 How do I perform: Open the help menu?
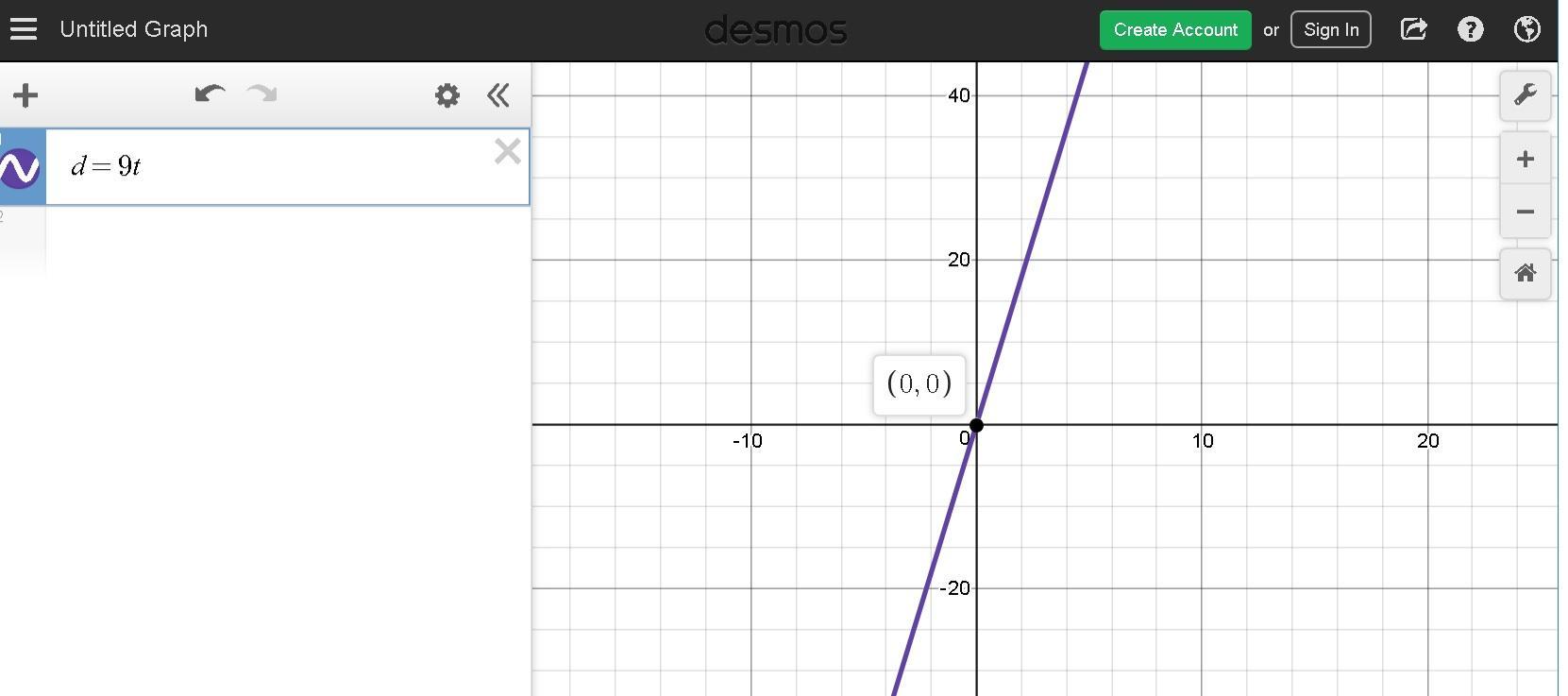pyautogui.click(x=1470, y=29)
